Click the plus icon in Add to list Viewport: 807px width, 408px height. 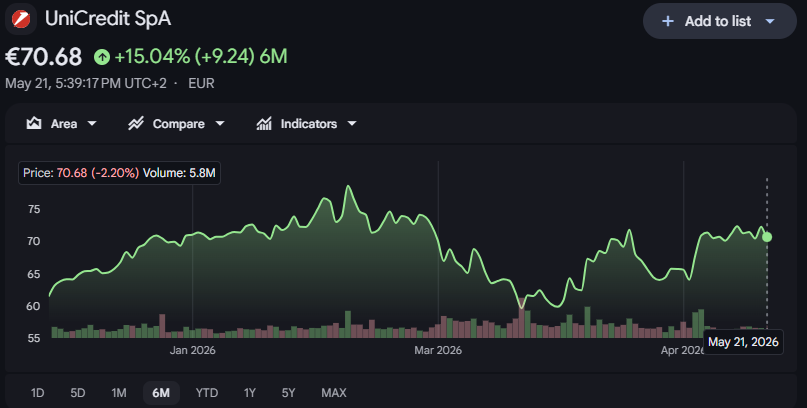point(668,21)
